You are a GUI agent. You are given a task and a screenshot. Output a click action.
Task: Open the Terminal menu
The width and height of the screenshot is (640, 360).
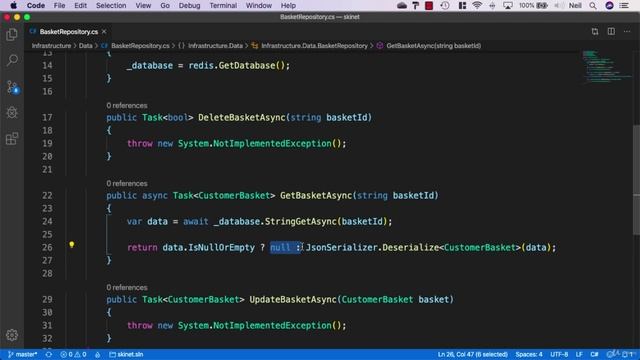pos(223,5)
